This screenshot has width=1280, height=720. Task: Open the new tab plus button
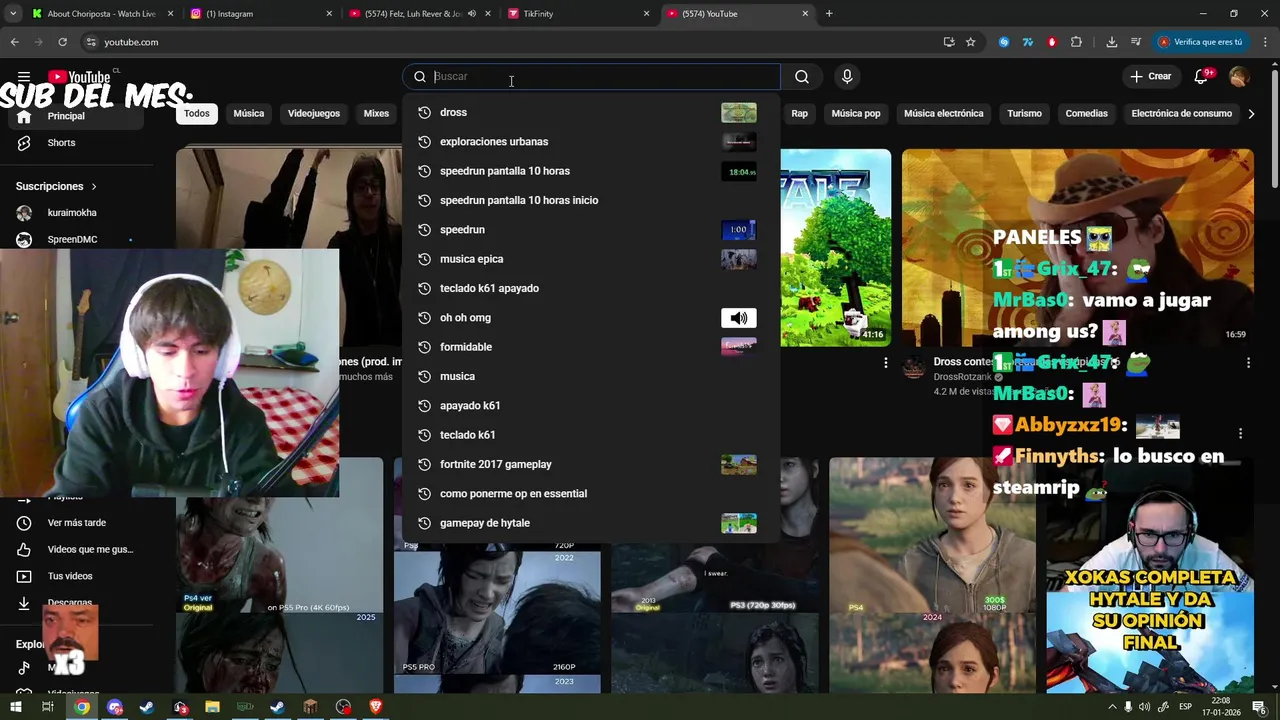pos(829,14)
